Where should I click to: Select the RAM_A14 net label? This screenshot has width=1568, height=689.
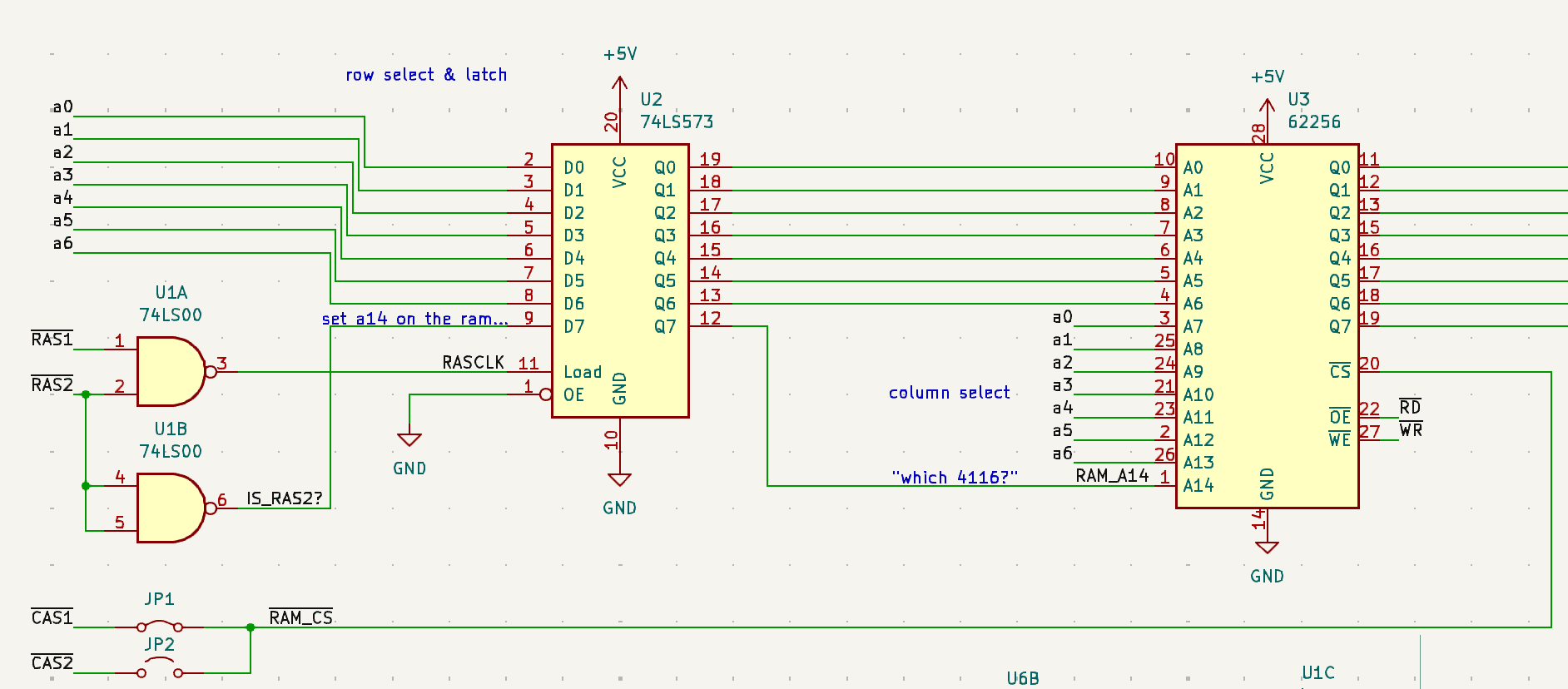click(x=1112, y=476)
